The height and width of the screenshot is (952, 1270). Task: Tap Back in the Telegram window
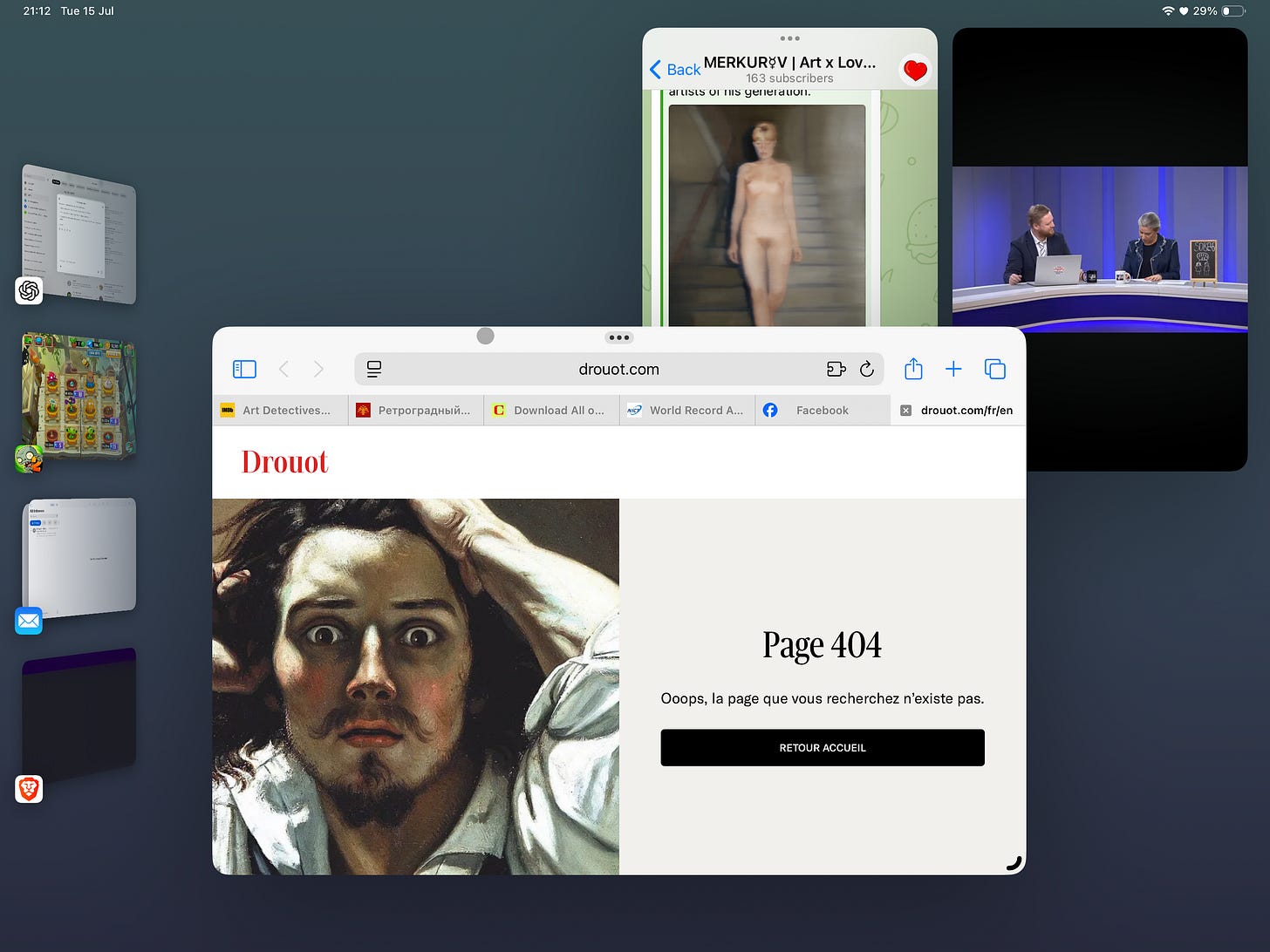(675, 70)
